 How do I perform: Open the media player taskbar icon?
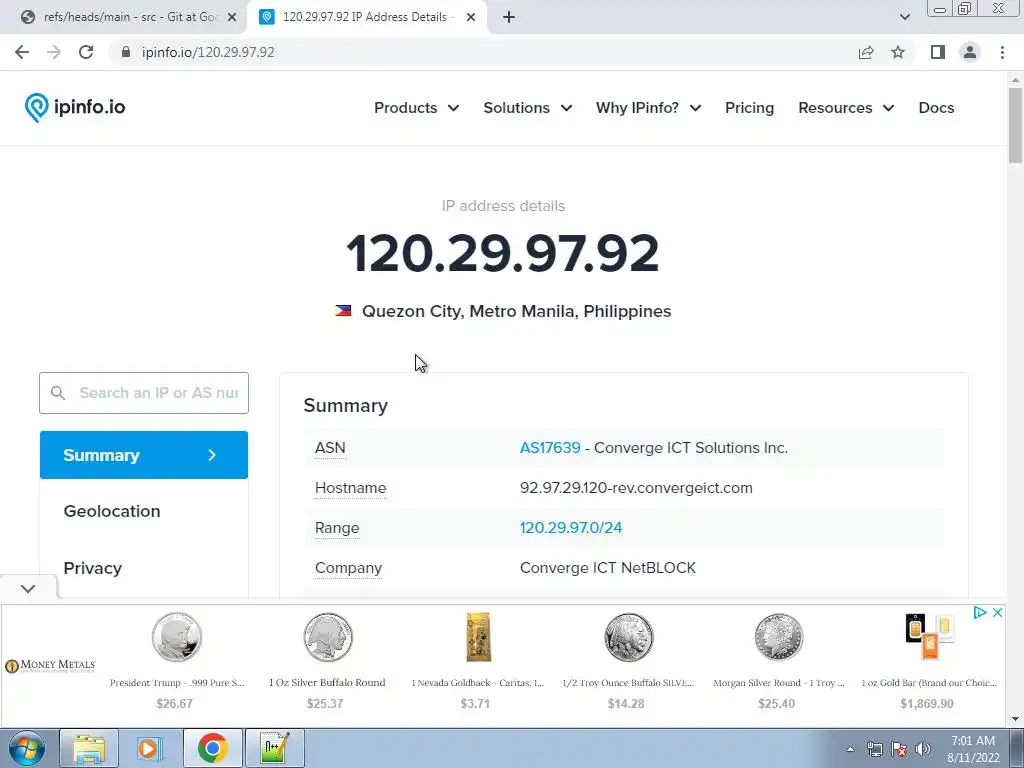pyautogui.click(x=150, y=748)
